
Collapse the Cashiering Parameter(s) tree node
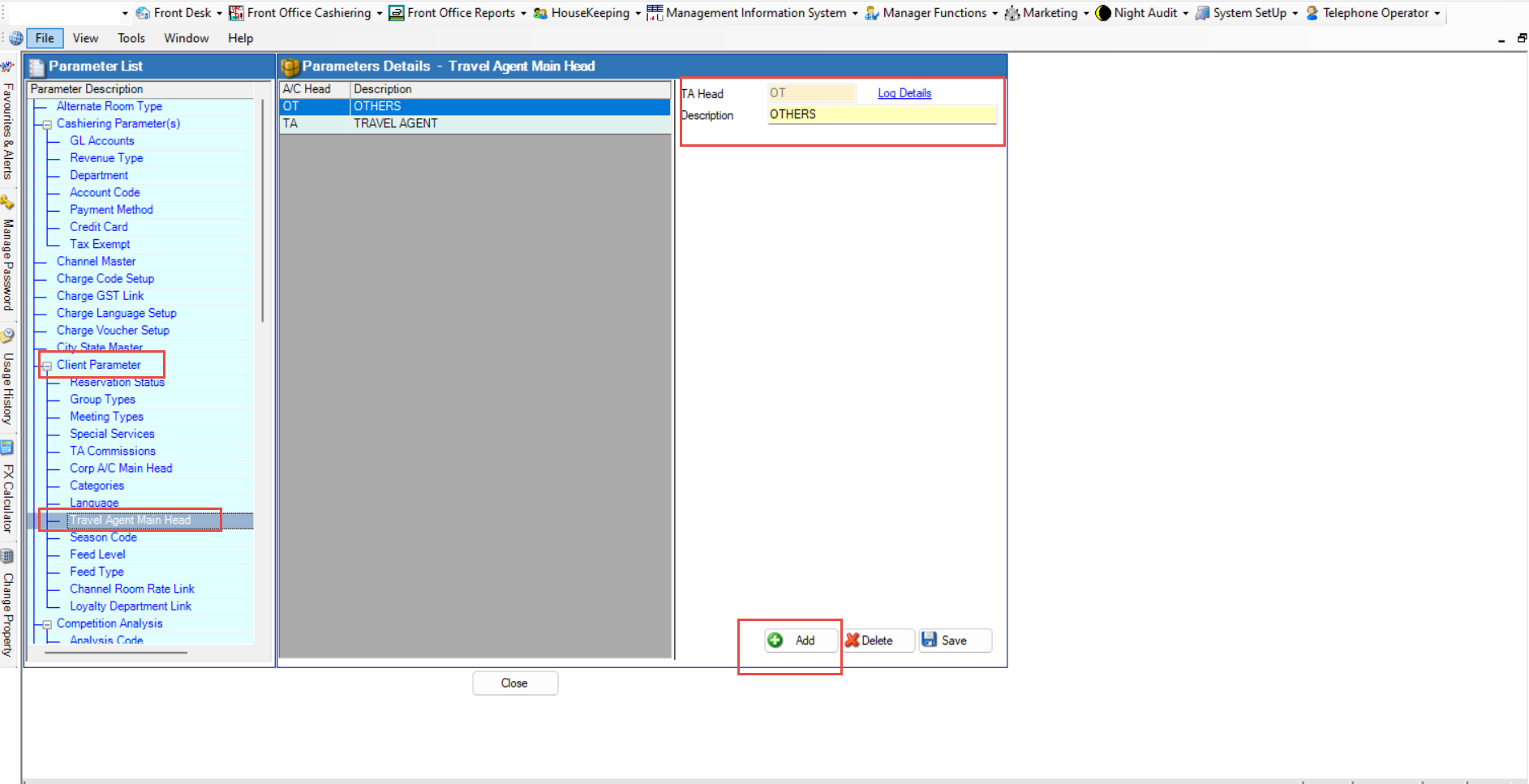click(47, 124)
